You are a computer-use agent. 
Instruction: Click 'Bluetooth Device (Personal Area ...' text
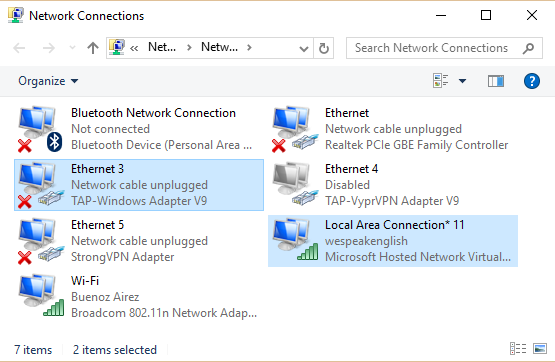tap(161, 145)
